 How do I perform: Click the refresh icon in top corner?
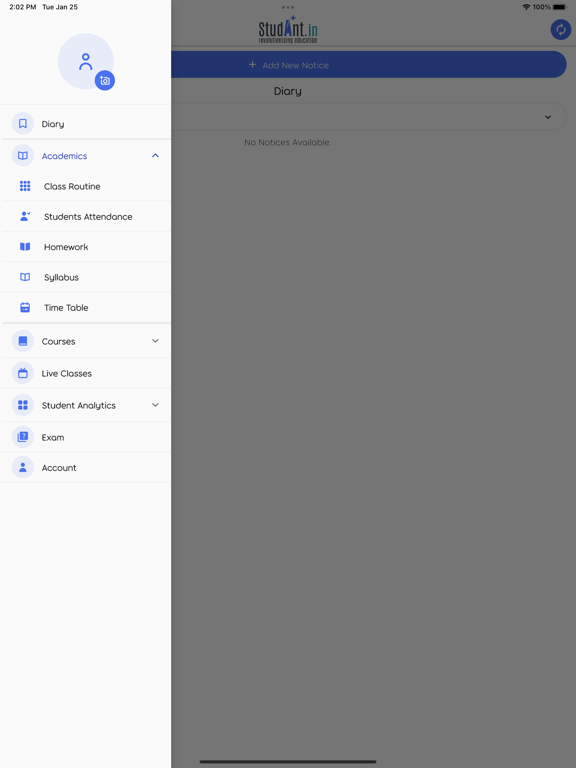click(x=561, y=30)
